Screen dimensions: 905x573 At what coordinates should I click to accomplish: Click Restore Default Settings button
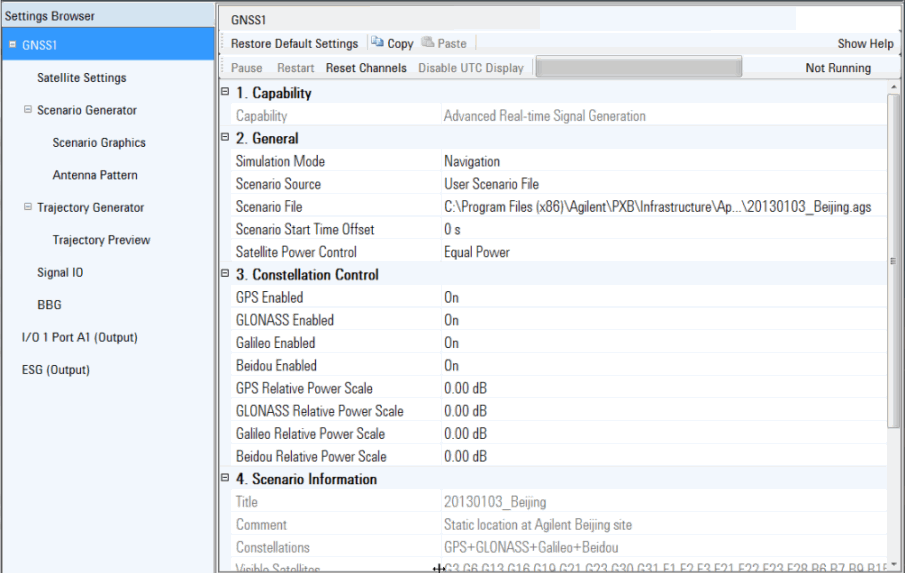click(x=294, y=44)
